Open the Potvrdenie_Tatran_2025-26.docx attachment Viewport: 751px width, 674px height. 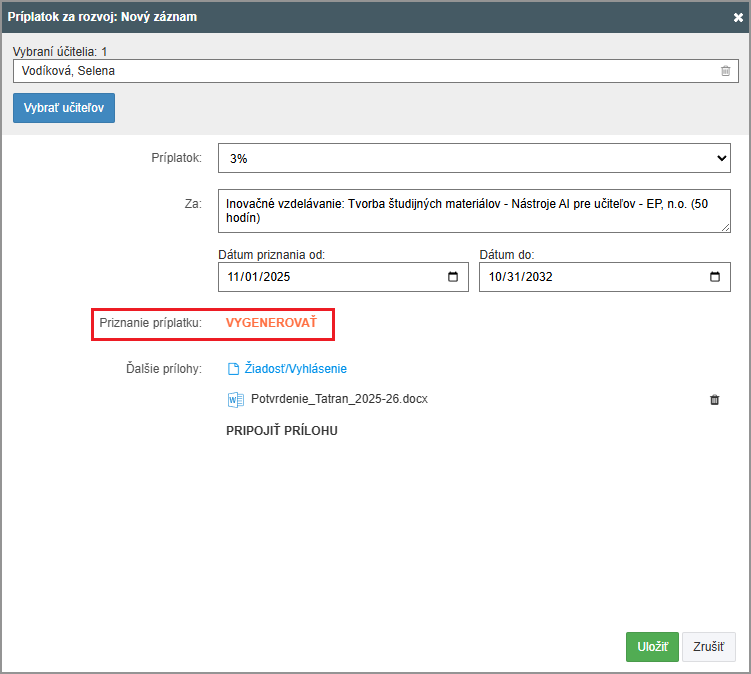pyautogui.click(x=339, y=399)
